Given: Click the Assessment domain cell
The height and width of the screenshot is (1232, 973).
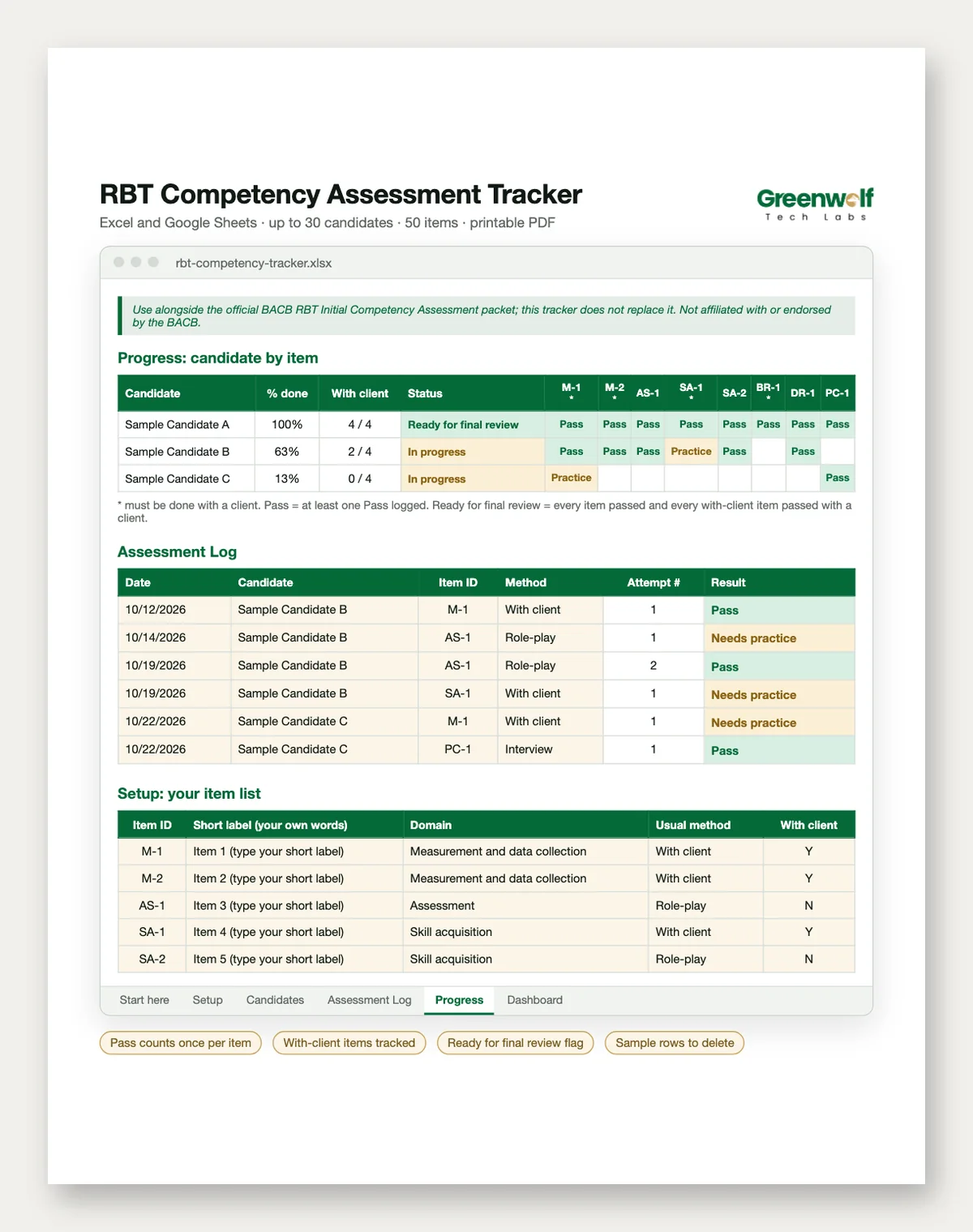Looking at the screenshot, I should coord(525,905).
